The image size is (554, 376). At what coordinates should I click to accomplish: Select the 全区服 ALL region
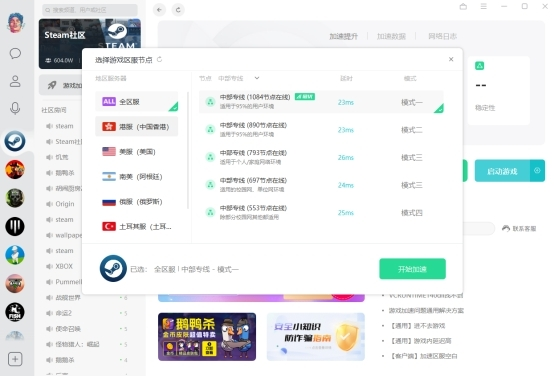(136, 102)
